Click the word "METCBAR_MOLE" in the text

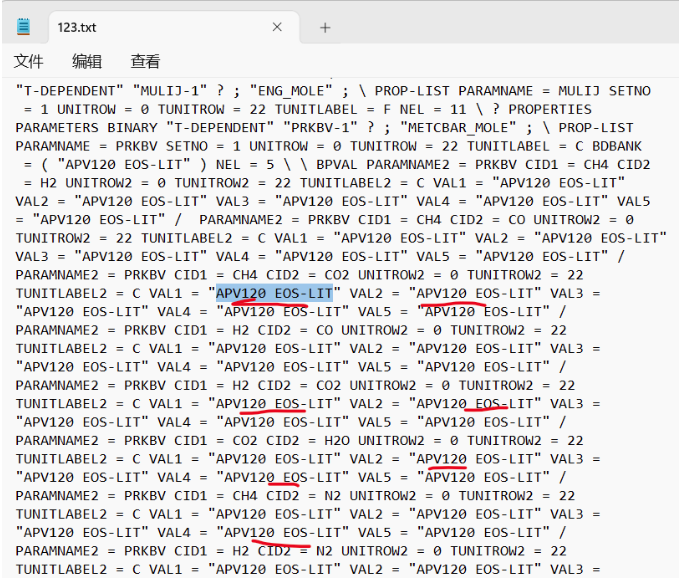458,128
